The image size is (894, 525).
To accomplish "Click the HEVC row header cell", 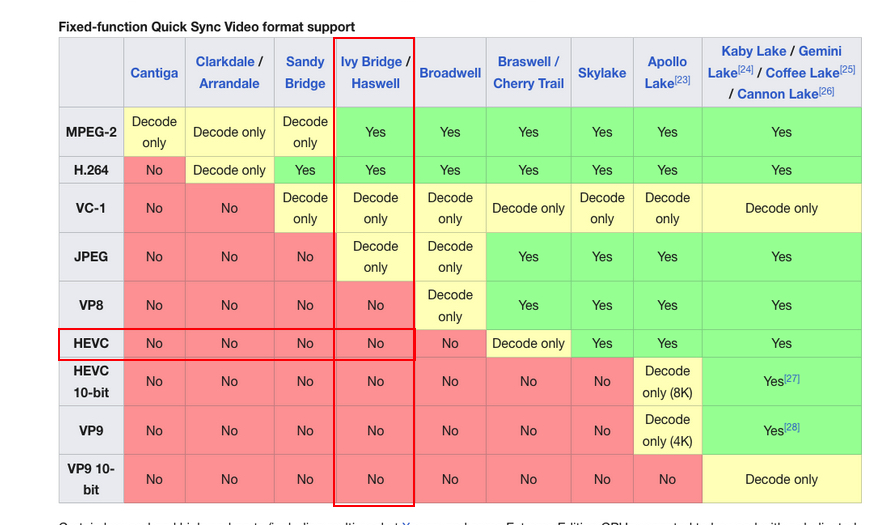I will [x=91, y=343].
